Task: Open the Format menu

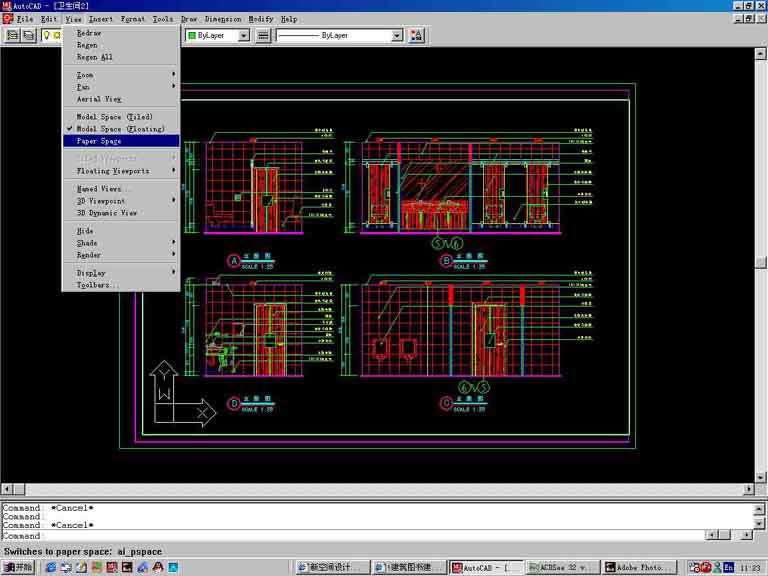Action: pos(132,19)
